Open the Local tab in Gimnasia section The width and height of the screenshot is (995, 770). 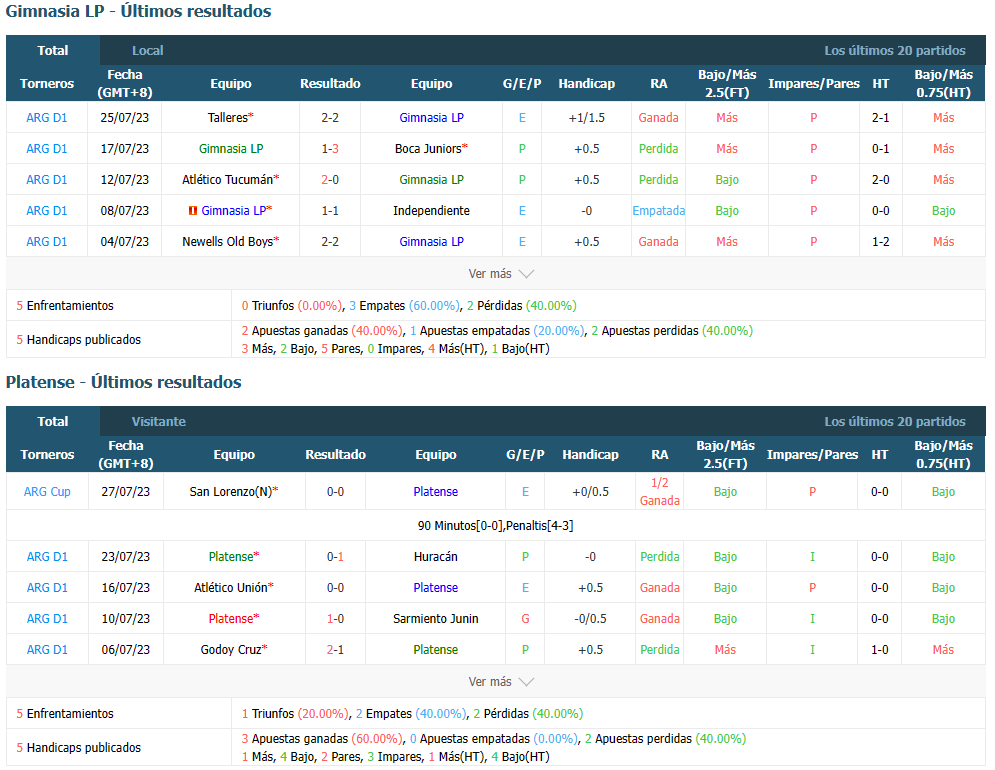pos(147,50)
